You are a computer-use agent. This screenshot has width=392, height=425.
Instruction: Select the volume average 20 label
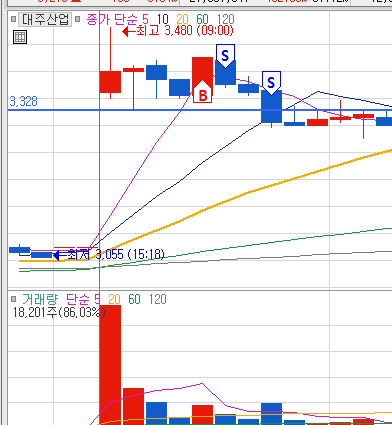[x=114, y=299]
